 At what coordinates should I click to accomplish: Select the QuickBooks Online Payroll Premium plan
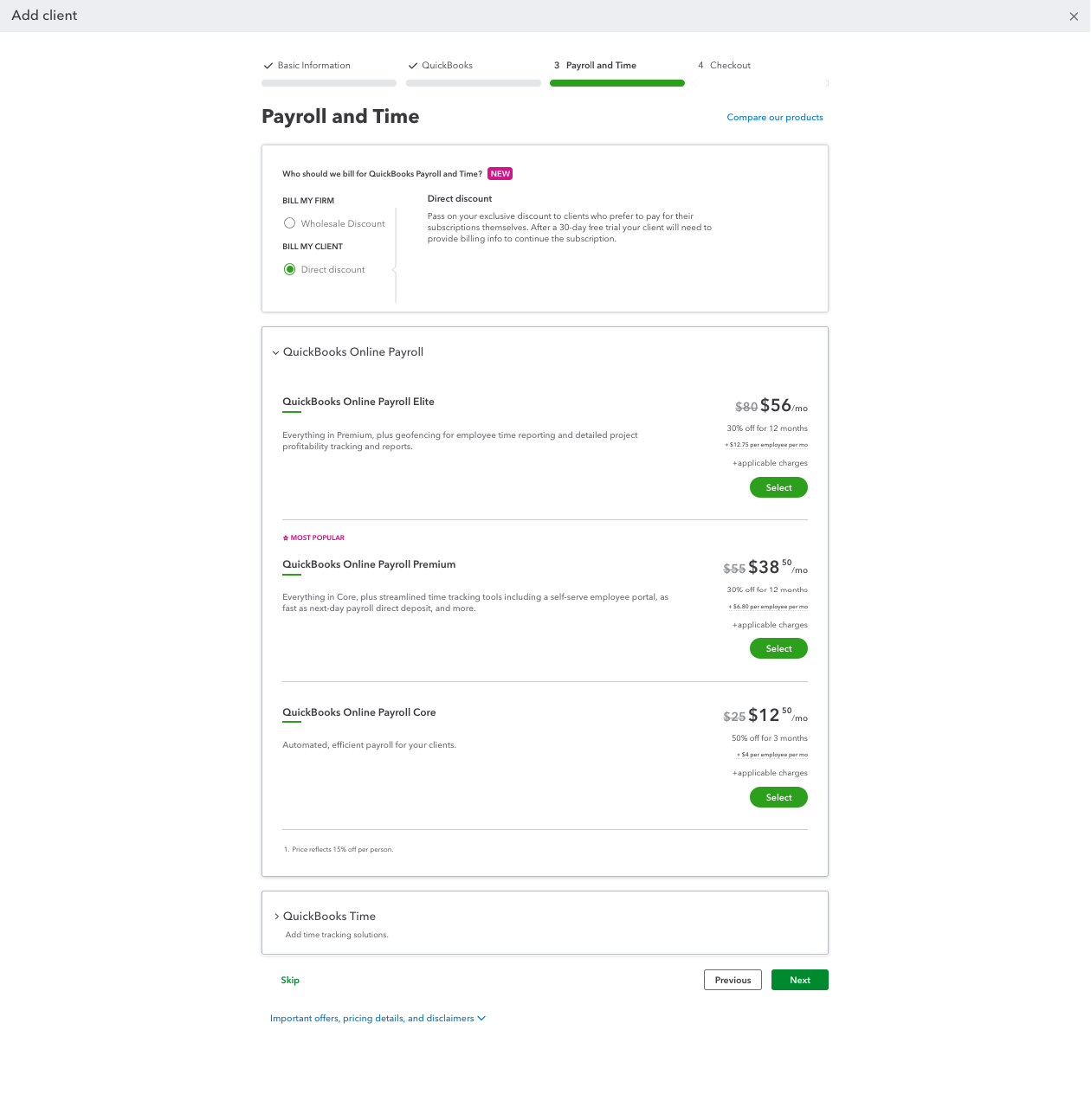[778, 648]
